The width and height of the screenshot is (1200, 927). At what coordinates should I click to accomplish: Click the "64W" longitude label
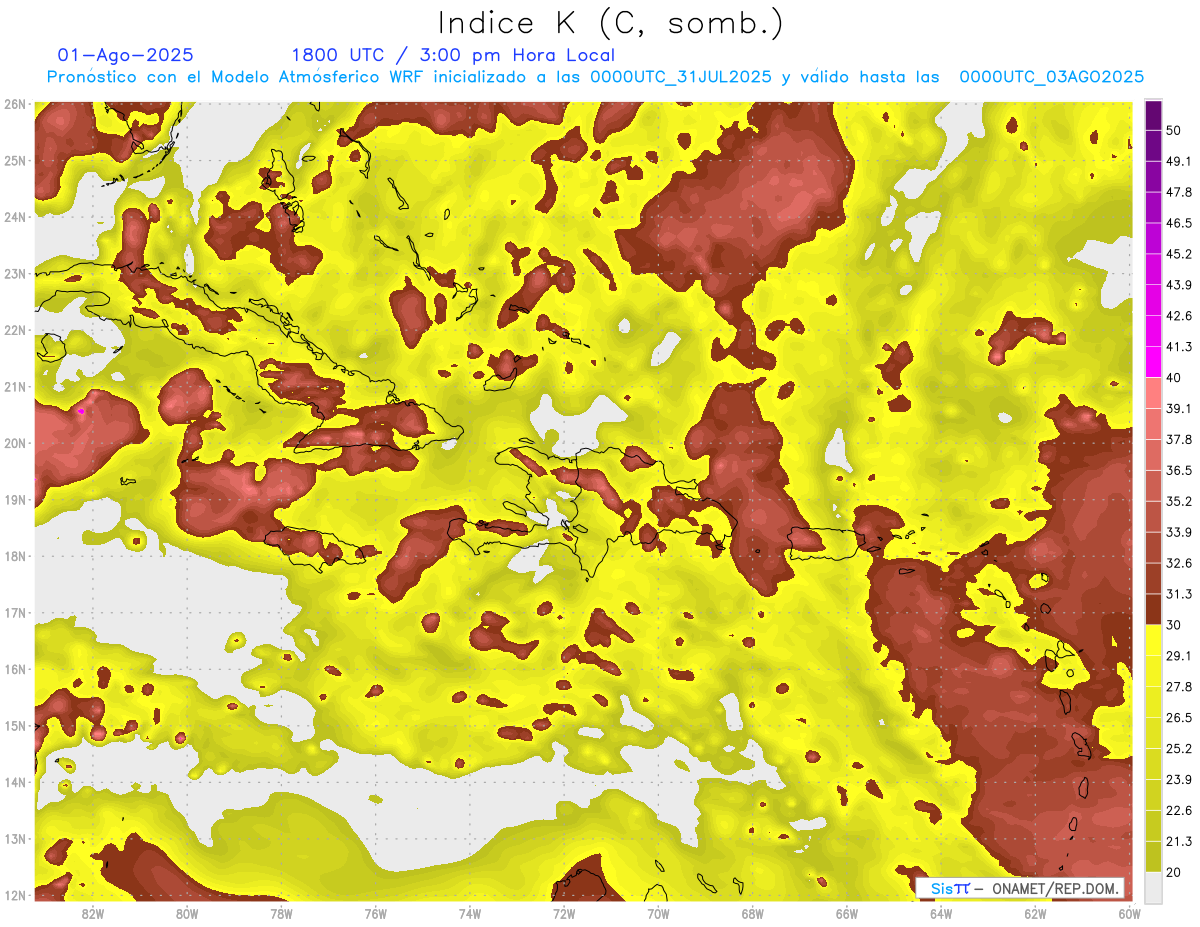coord(941,913)
